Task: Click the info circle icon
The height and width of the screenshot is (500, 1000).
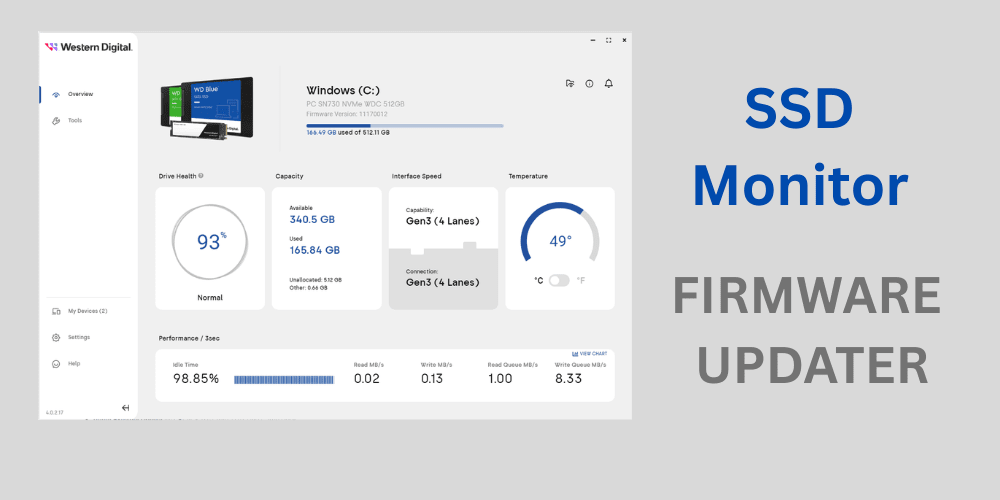Action: pos(589,84)
